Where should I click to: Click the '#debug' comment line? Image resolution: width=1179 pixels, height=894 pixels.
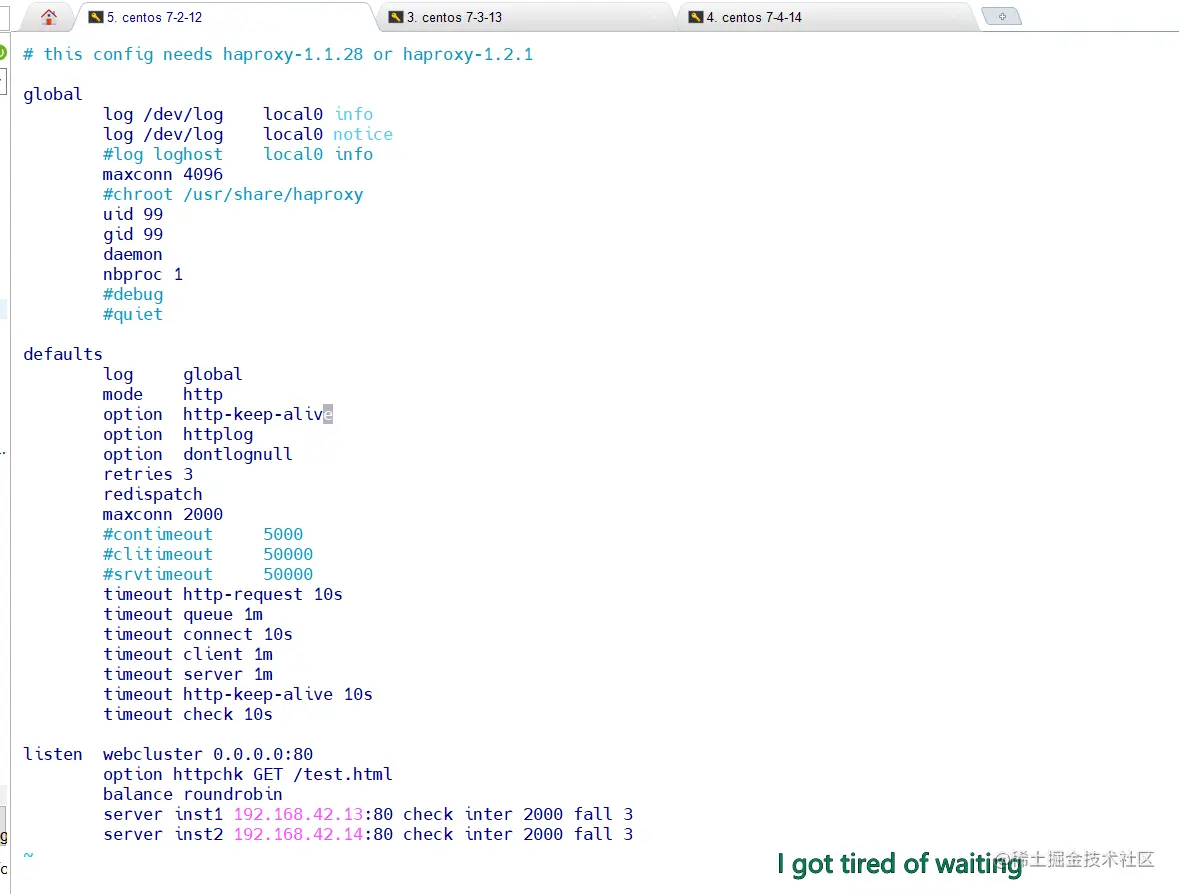(x=133, y=295)
